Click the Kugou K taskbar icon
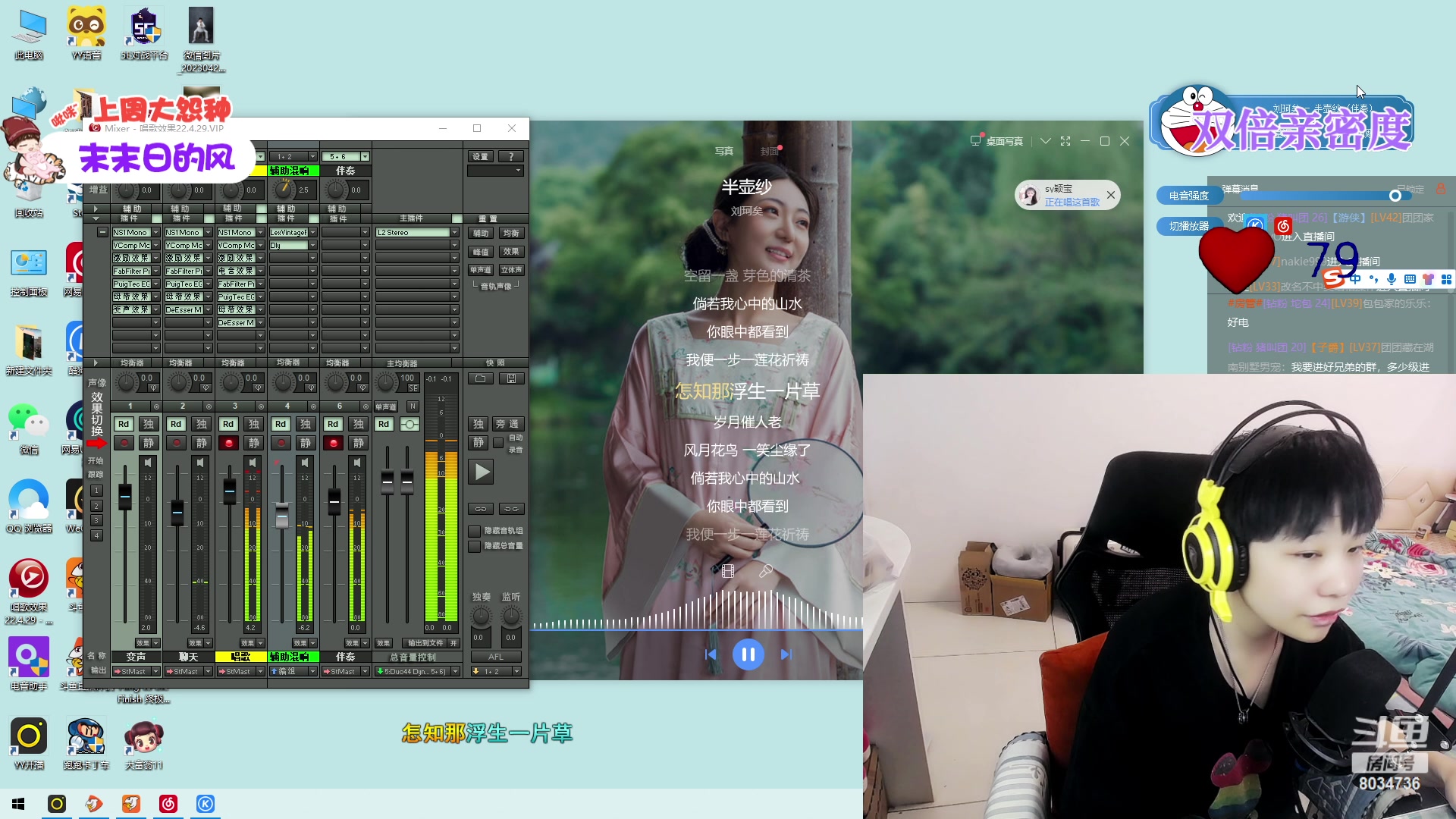 point(206,804)
